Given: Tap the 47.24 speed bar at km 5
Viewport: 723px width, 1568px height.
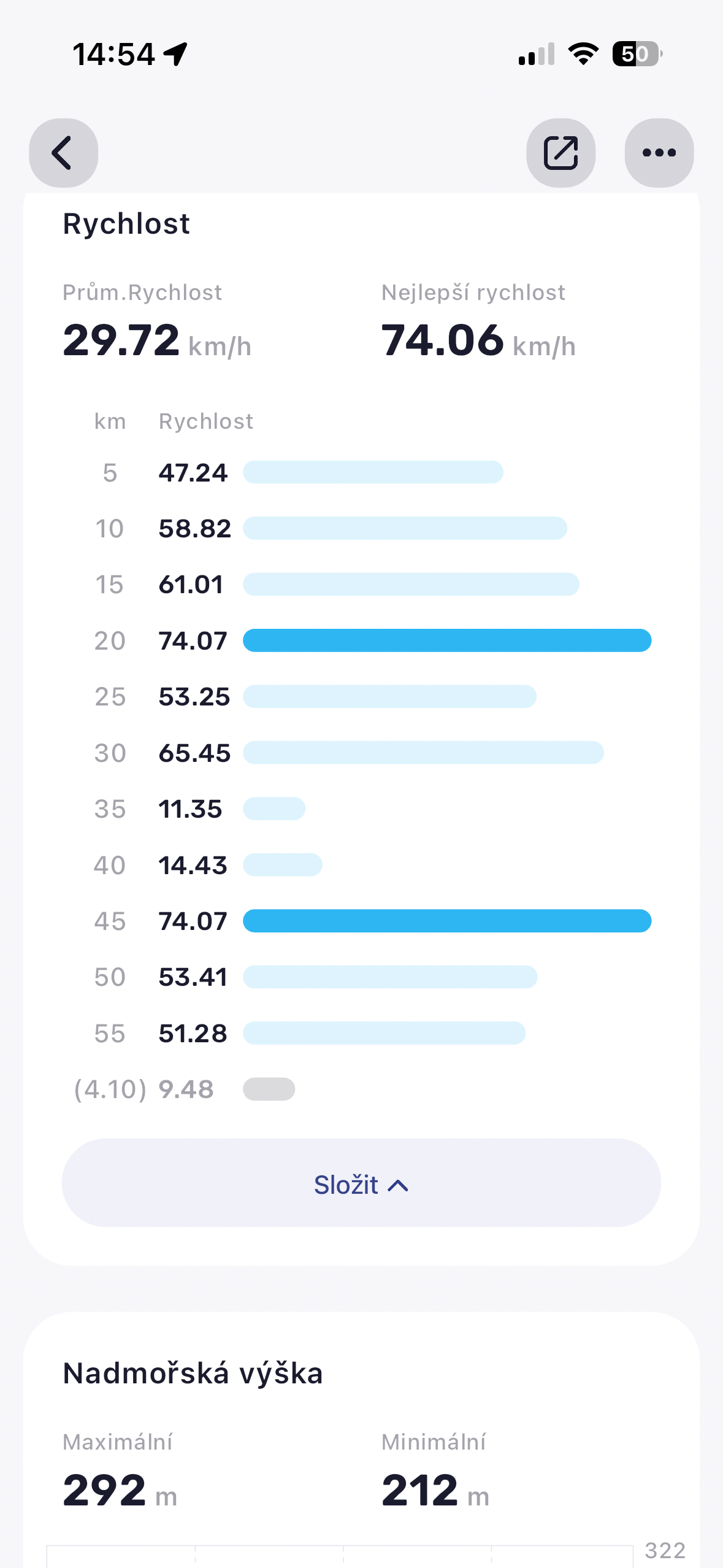Looking at the screenshot, I should coord(373,472).
